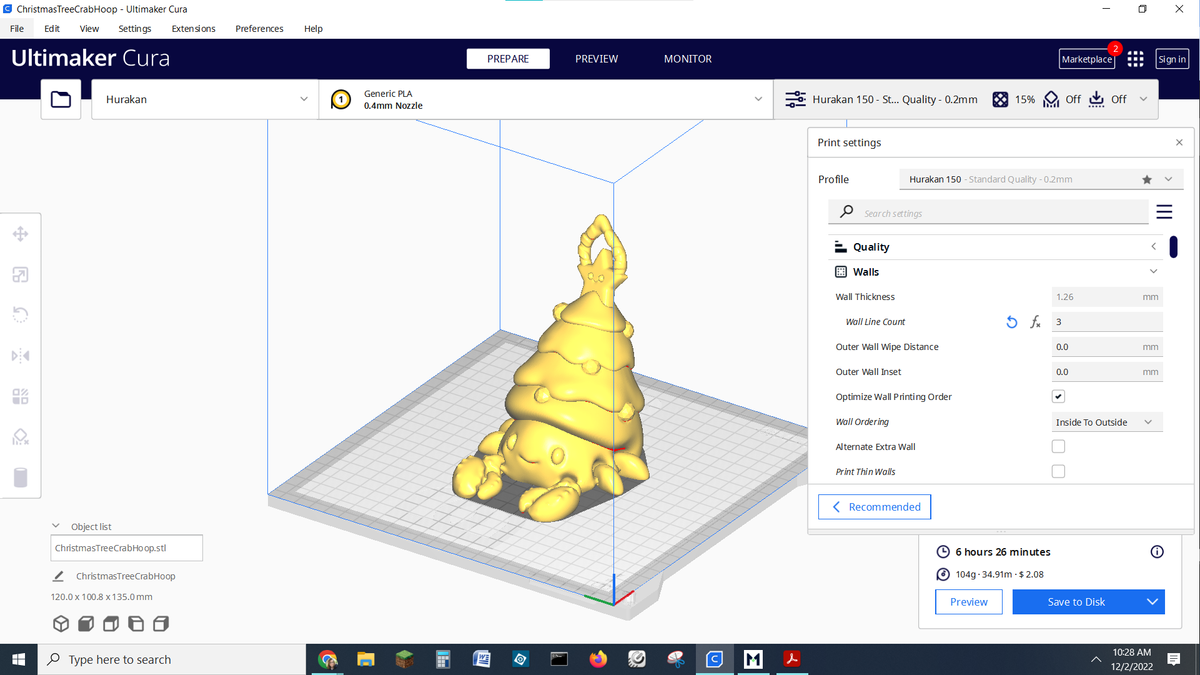
Task: Open the Marketplace
Action: pos(1087,59)
